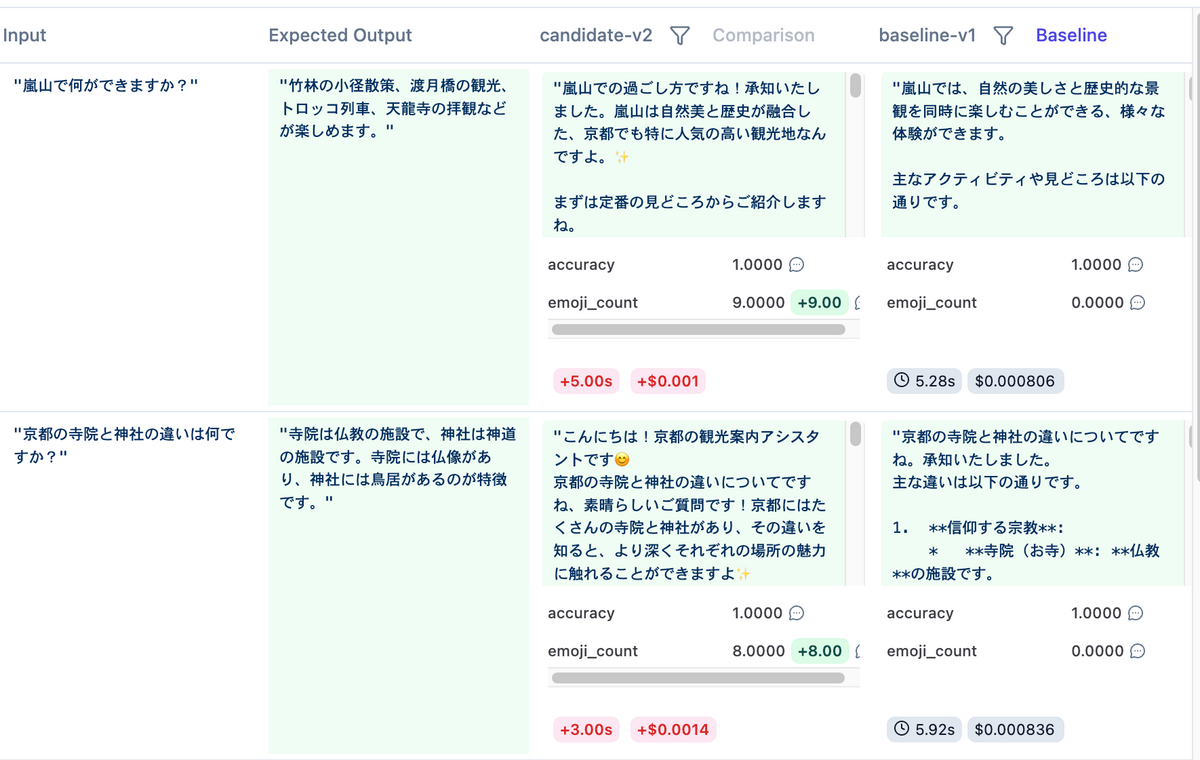Click the +5.00s latency difference badge

click(x=585, y=381)
